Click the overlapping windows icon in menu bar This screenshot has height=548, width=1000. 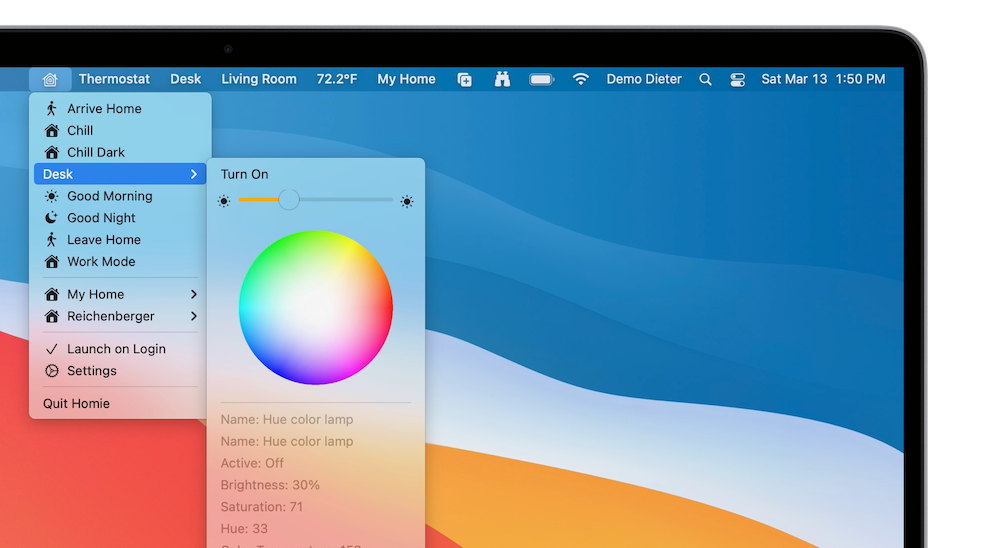tap(465, 79)
